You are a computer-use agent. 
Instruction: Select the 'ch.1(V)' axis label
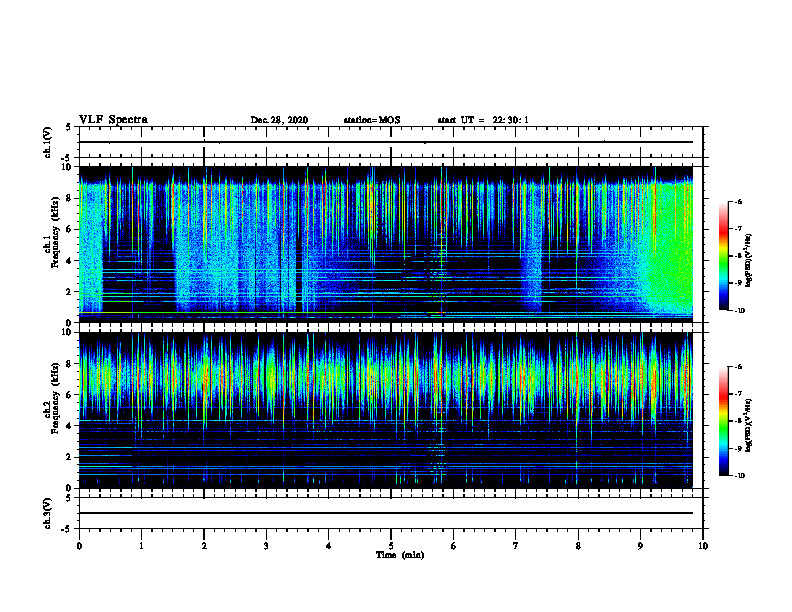[47, 142]
